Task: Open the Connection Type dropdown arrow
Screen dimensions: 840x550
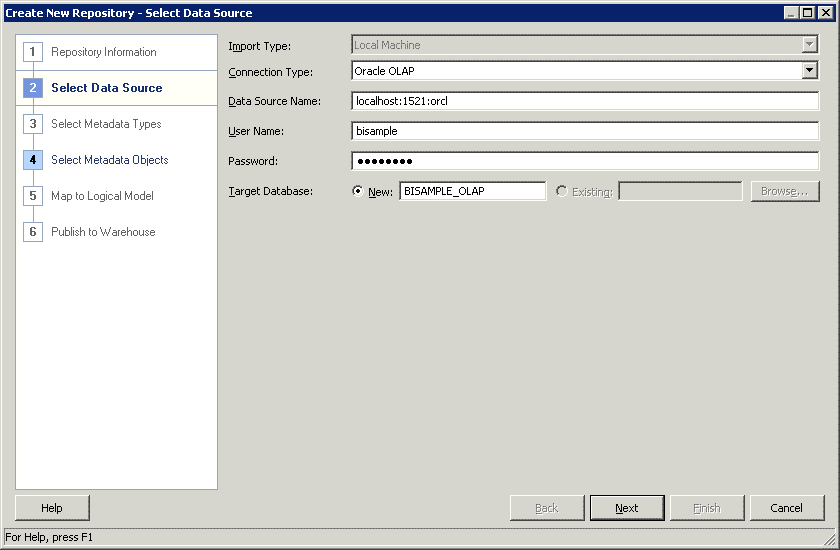Action: 809,70
